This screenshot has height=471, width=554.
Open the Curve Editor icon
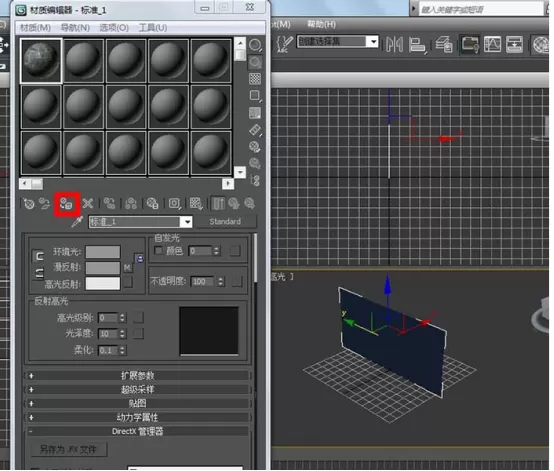pos(492,45)
